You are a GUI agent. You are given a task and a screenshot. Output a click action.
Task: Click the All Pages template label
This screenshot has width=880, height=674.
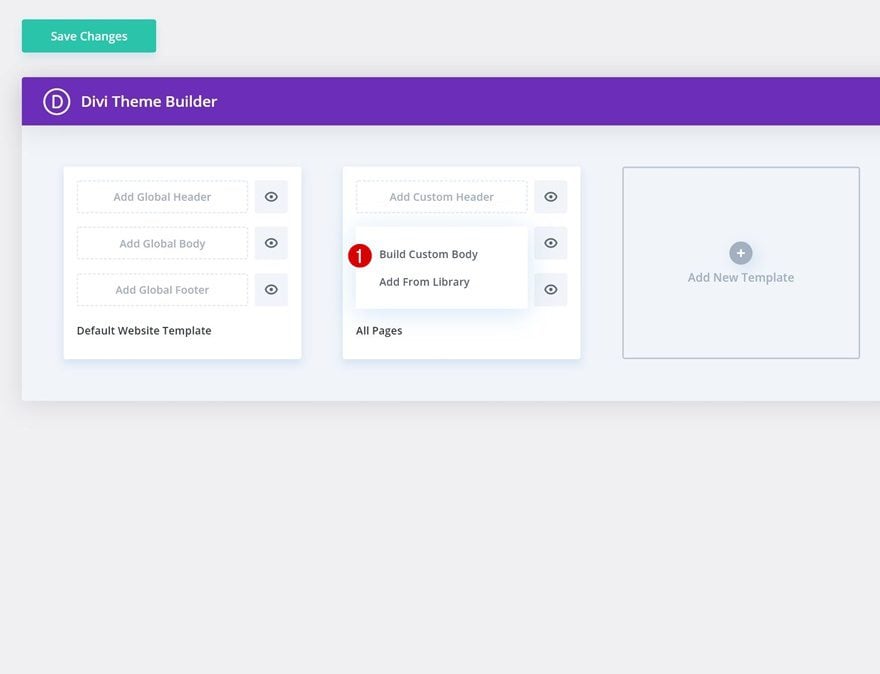point(379,331)
